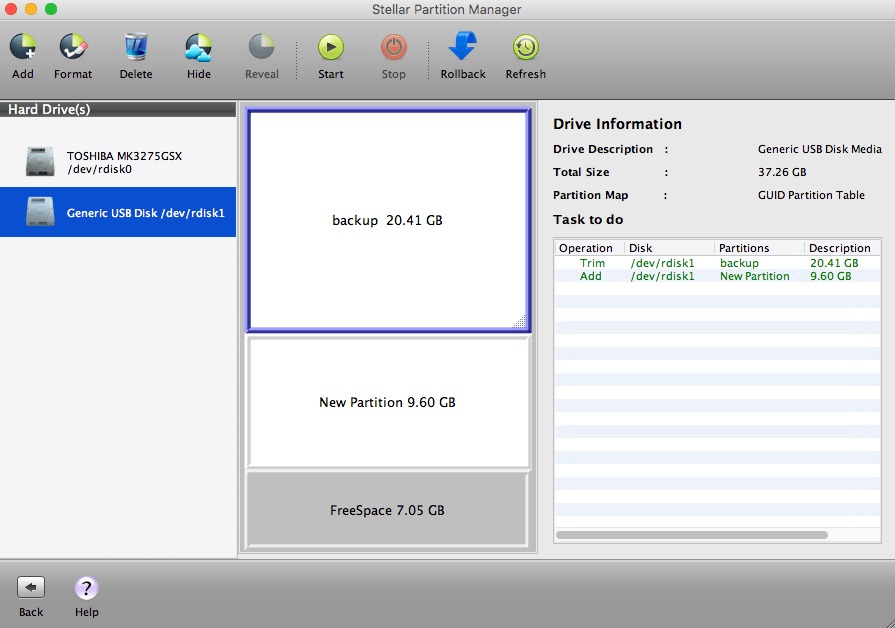Select the backup 20.41 GB partition
Image resolution: width=895 pixels, height=628 pixels.
pyautogui.click(x=388, y=220)
